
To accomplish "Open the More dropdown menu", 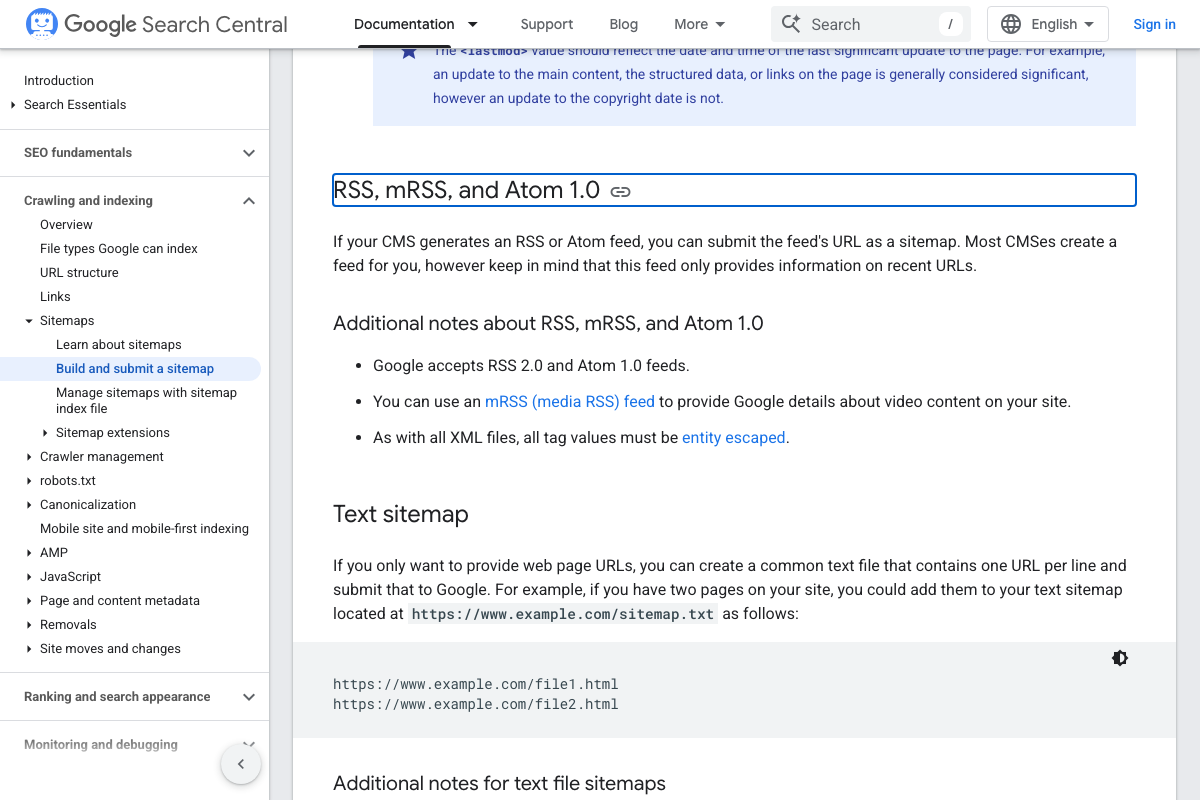I will [700, 24].
